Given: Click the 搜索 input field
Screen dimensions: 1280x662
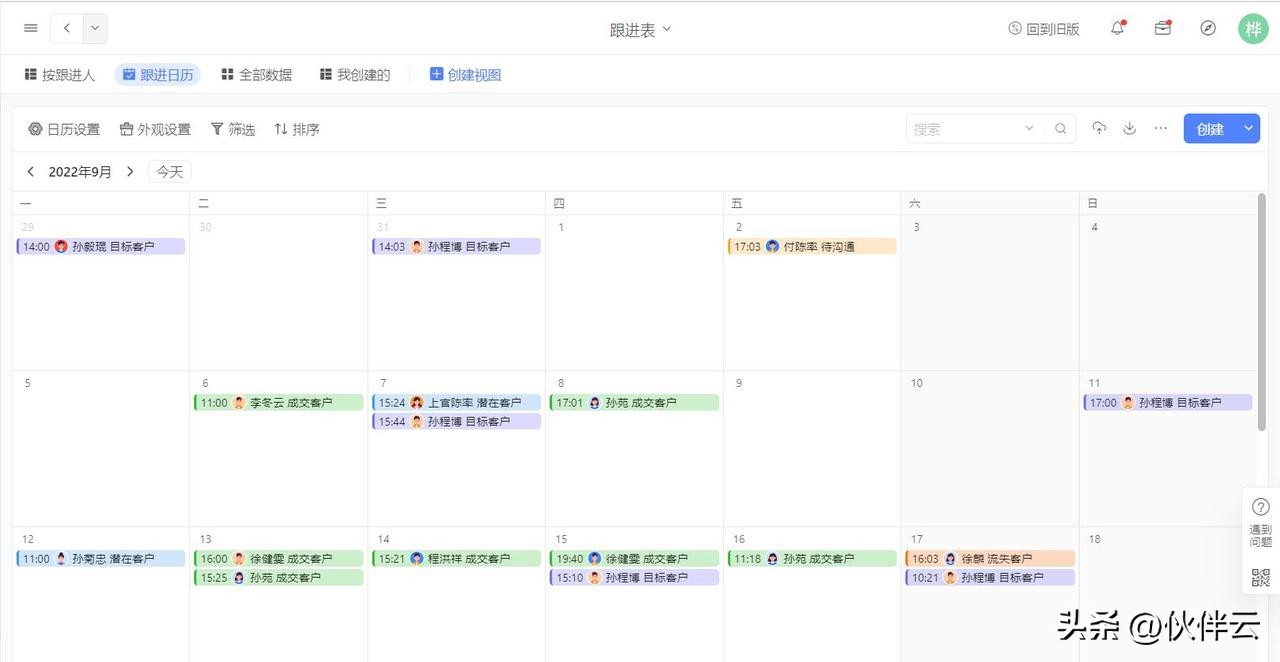Looking at the screenshot, I should [965, 128].
